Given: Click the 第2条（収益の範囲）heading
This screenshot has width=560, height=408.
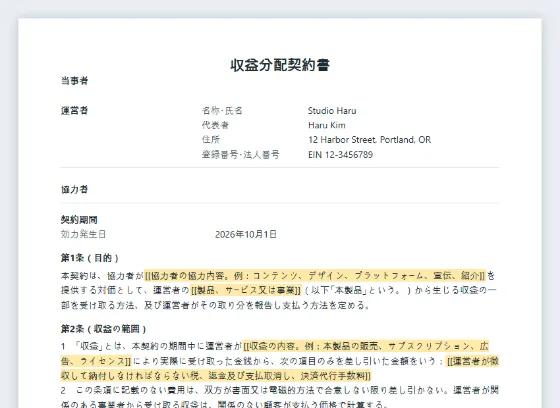Looking at the screenshot, I should click(x=104, y=329).
